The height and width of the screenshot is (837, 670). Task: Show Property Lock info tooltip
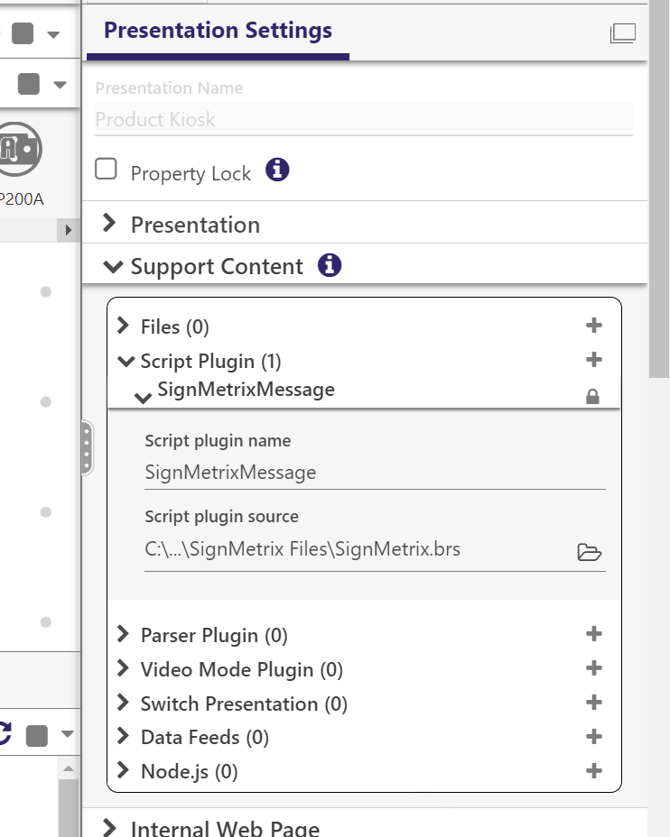click(278, 170)
